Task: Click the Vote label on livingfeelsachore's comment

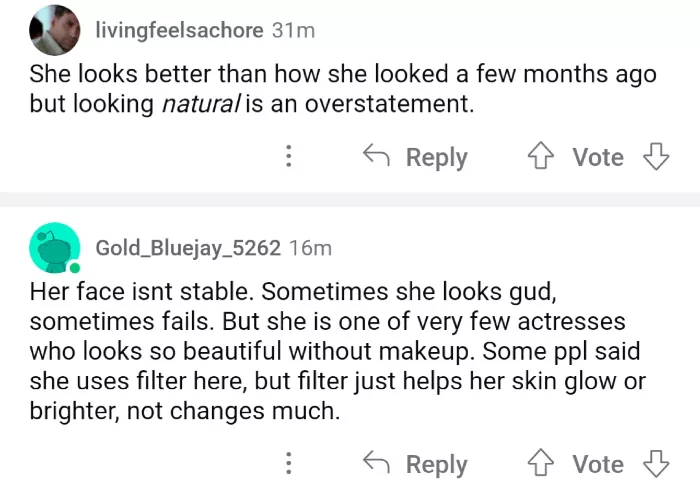Action: pyautogui.click(x=598, y=157)
